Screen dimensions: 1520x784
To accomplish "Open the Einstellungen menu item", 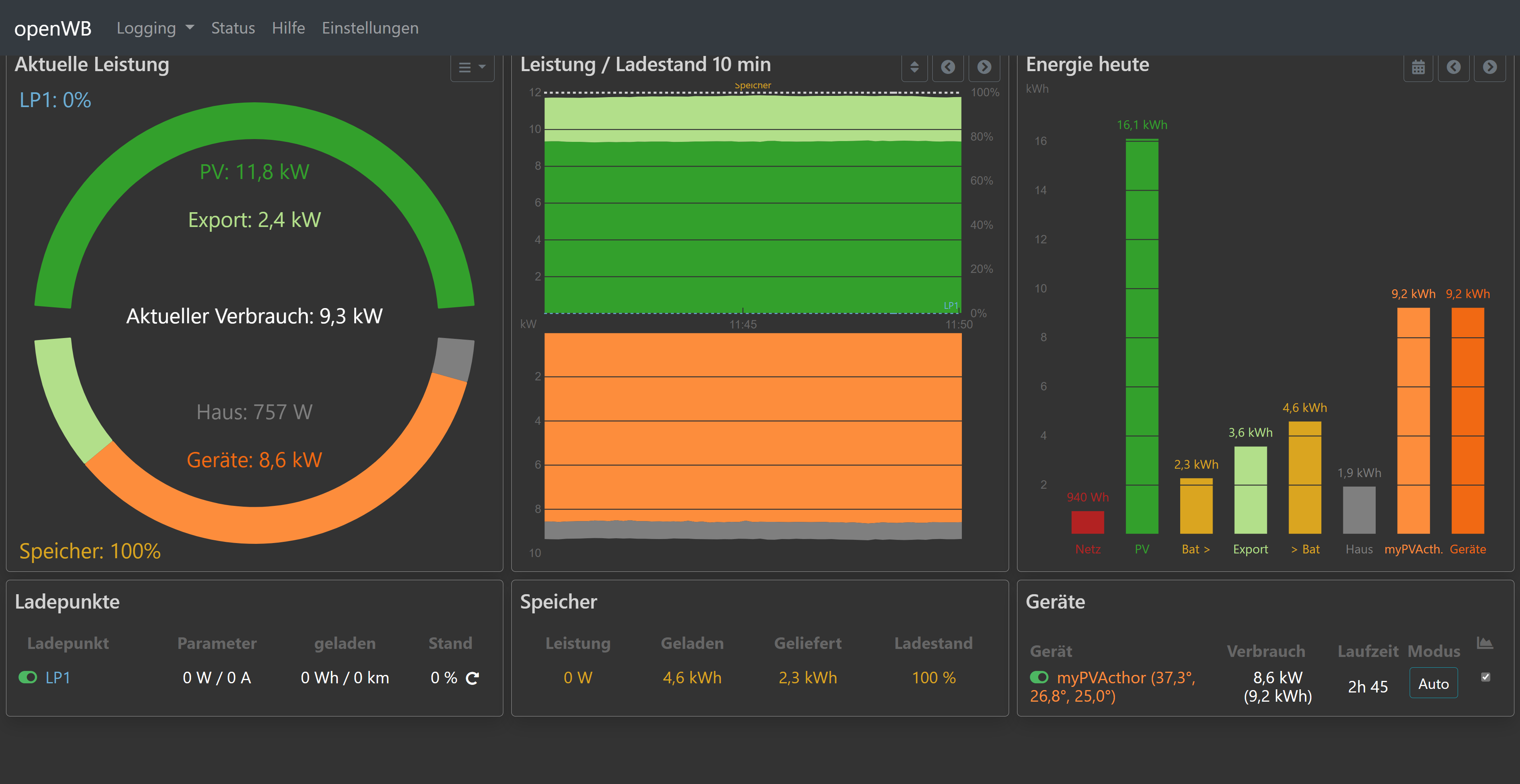I will (370, 28).
